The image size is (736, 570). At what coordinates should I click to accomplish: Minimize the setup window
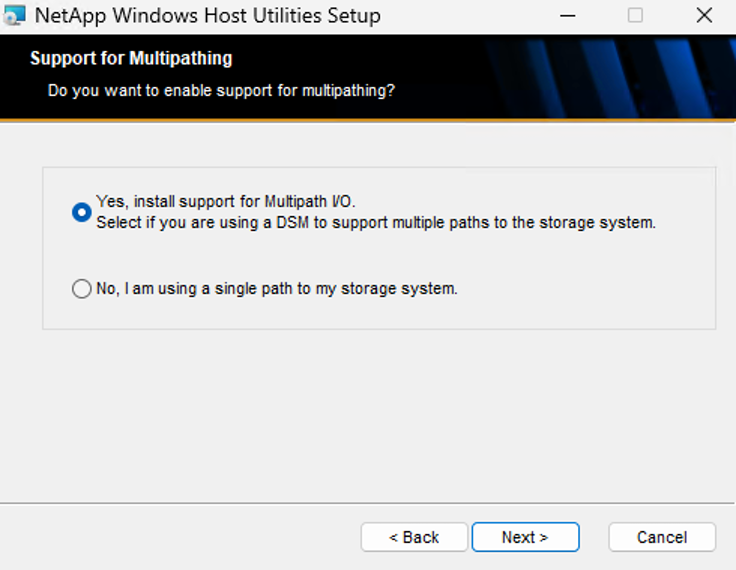[567, 15]
